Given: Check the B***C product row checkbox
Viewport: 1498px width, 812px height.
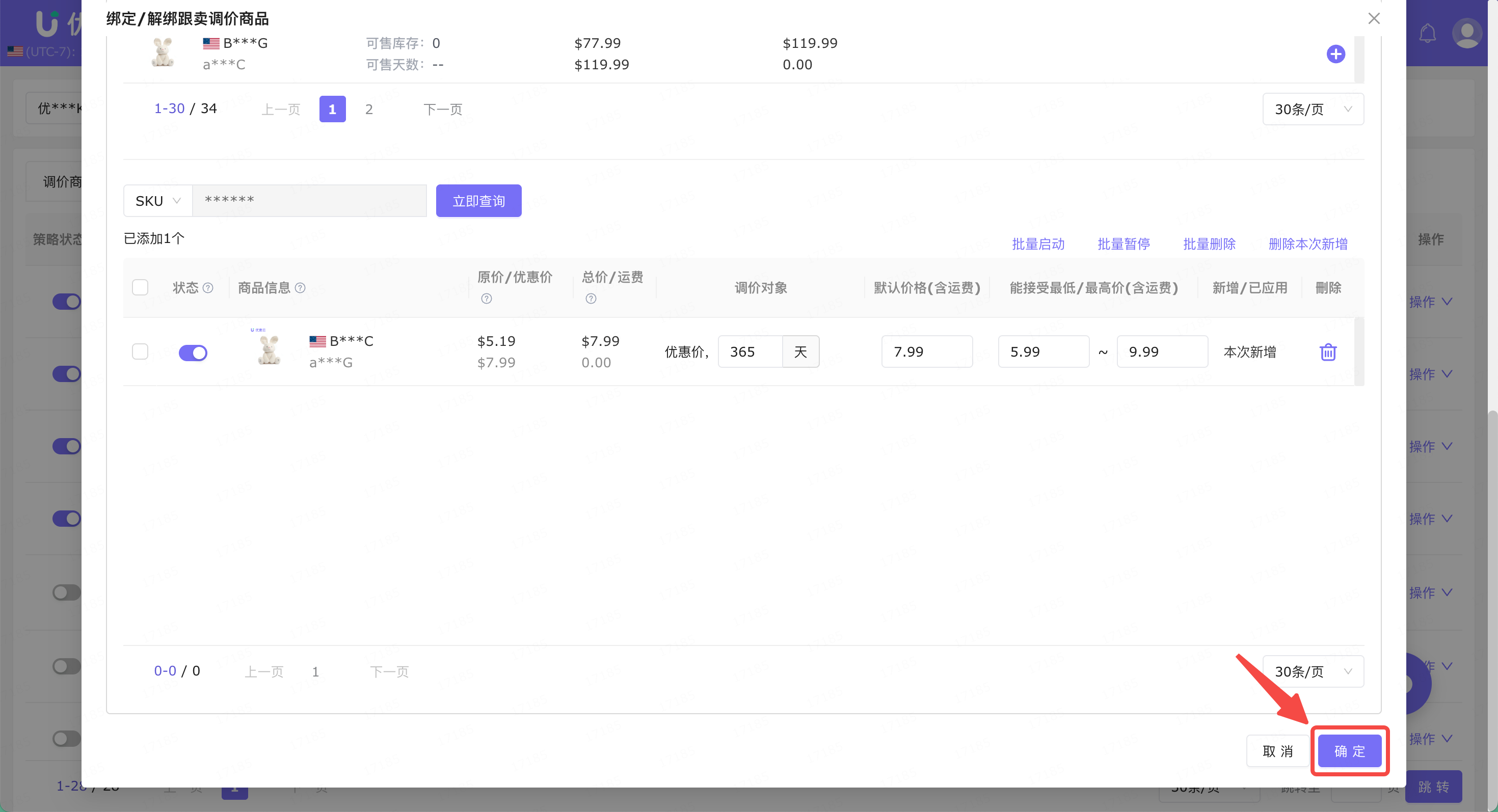Looking at the screenshot, I should pos(140,351).
